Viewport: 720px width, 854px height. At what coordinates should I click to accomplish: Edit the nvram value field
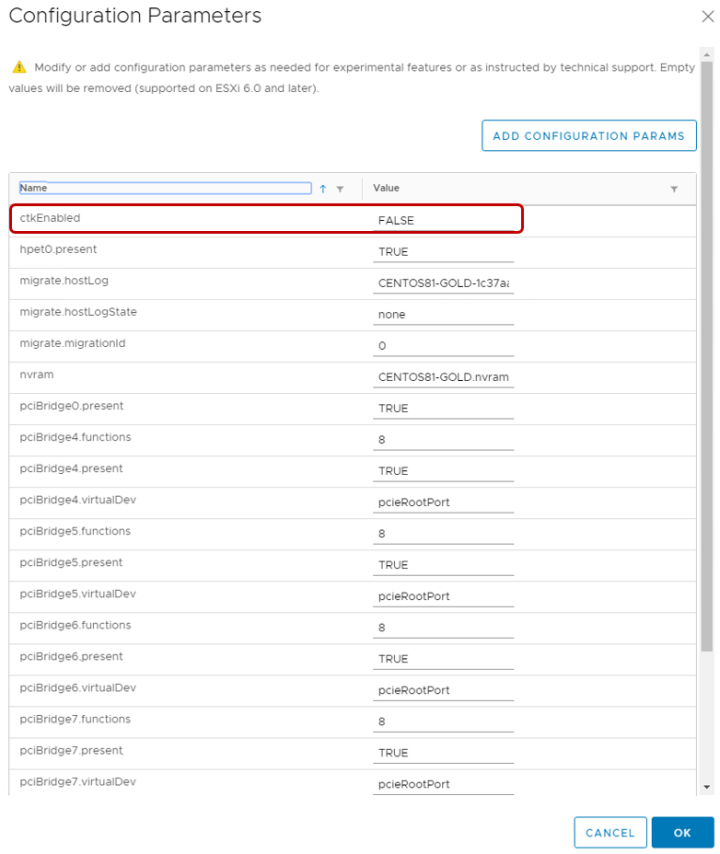coord(442,377)
